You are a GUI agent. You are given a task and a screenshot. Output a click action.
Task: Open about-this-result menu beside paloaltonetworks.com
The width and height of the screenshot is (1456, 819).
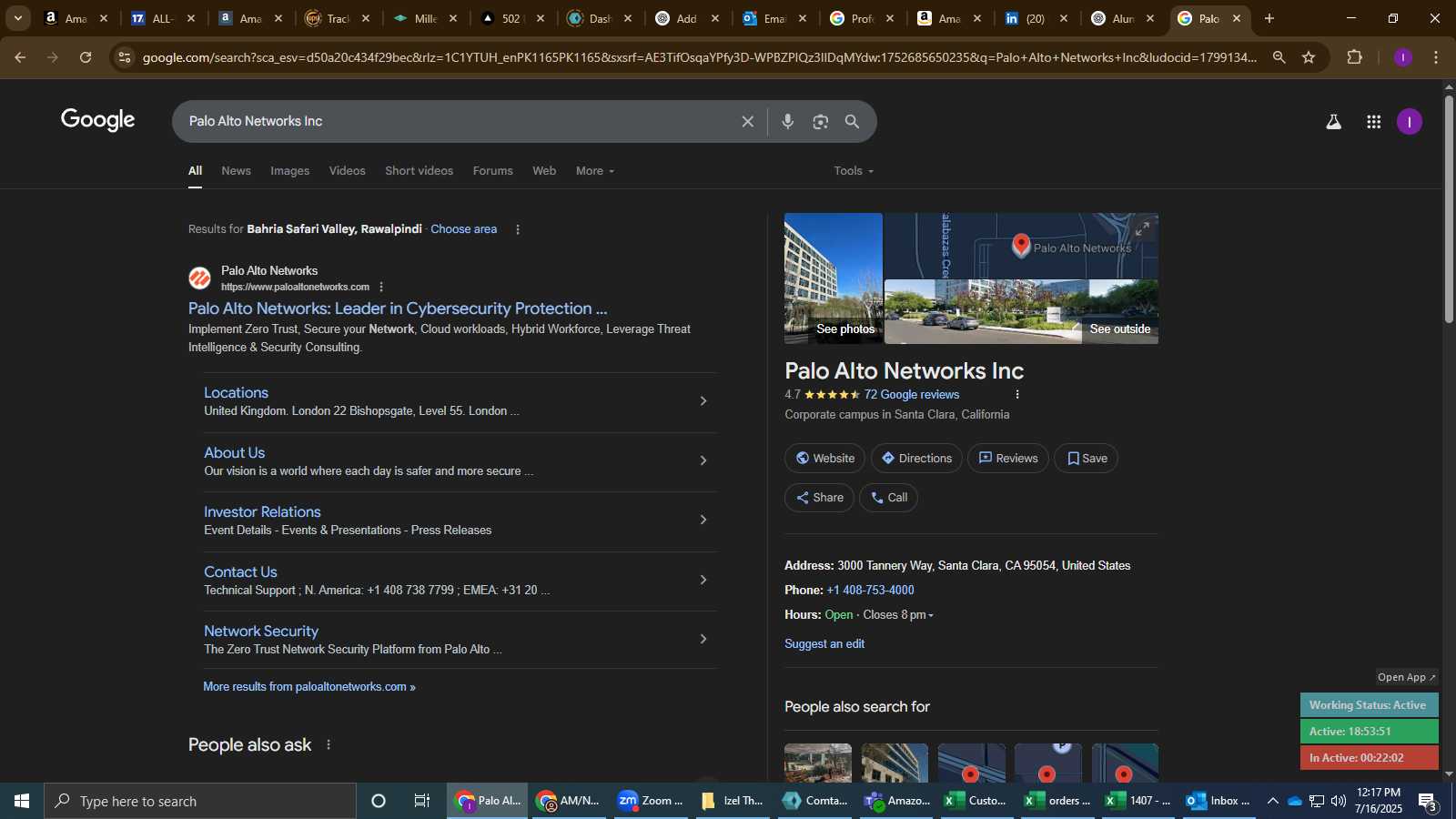(381, 287)
